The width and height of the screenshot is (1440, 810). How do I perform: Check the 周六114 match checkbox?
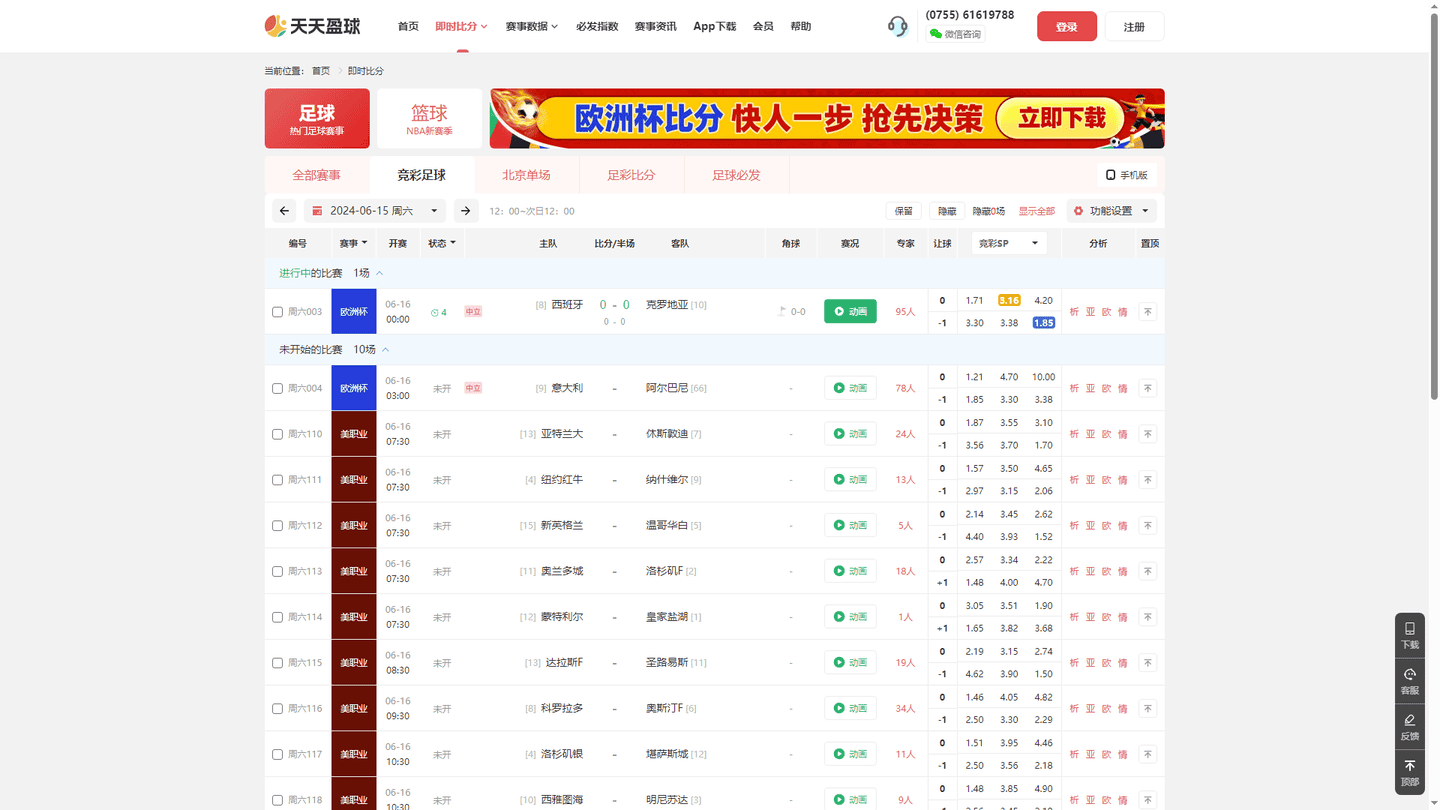278,617
